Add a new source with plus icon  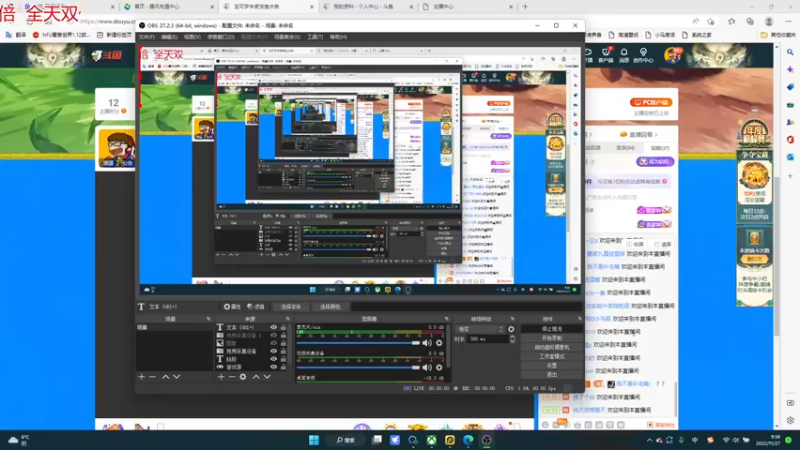click(x=221, y=377)
